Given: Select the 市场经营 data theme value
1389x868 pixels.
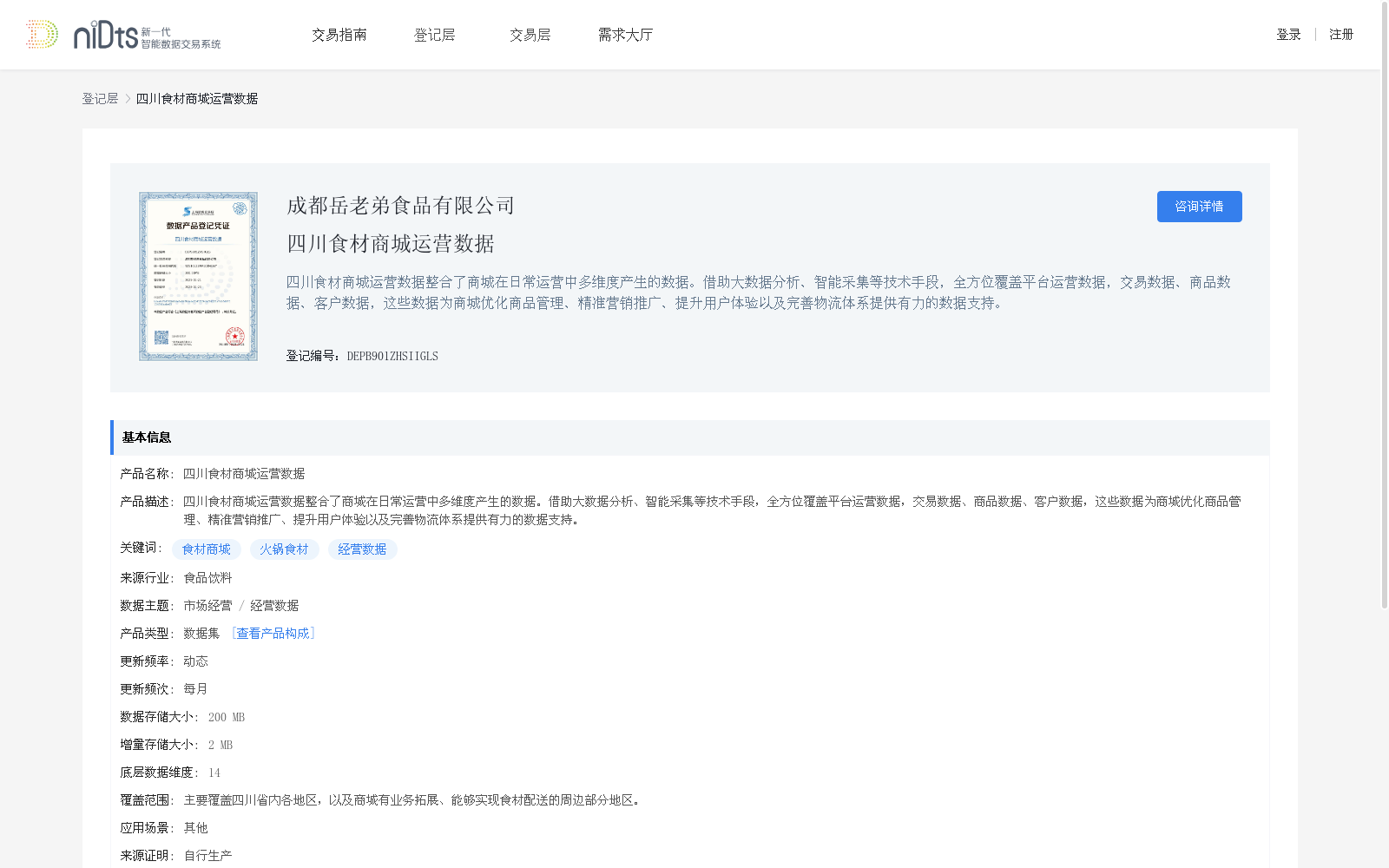Looking at the screenshot, I should (207, 606).
